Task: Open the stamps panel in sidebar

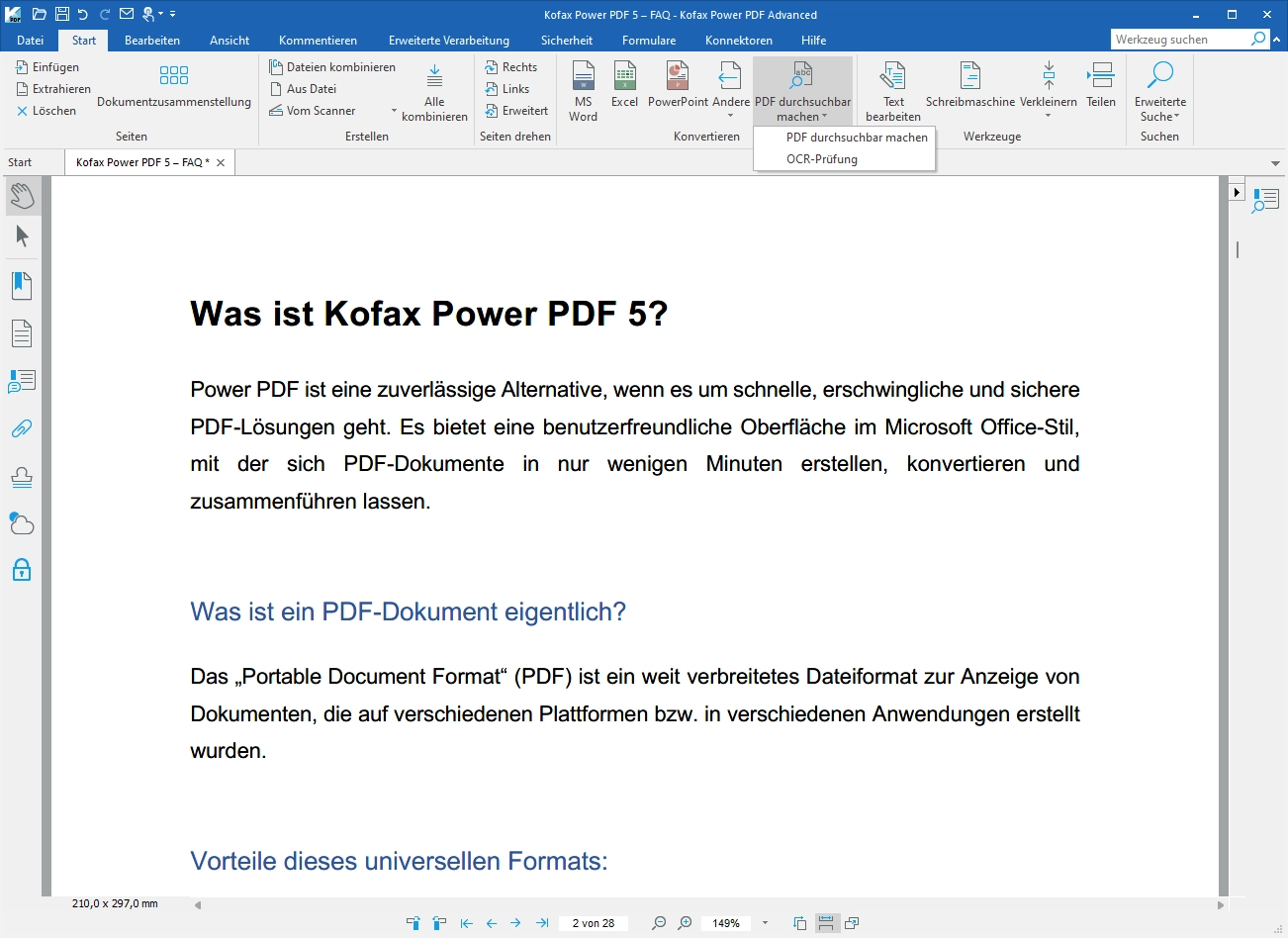Action: pos(22,476)
